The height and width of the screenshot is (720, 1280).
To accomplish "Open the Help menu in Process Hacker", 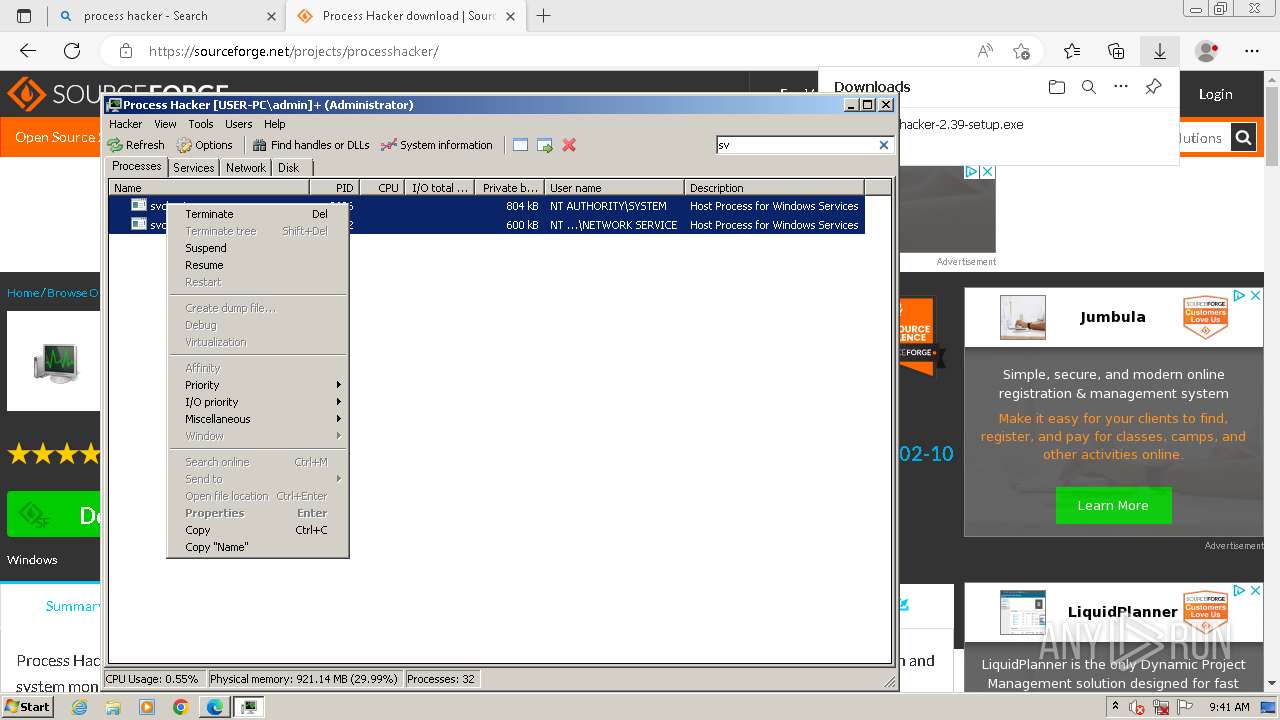I will pos(275,124).
